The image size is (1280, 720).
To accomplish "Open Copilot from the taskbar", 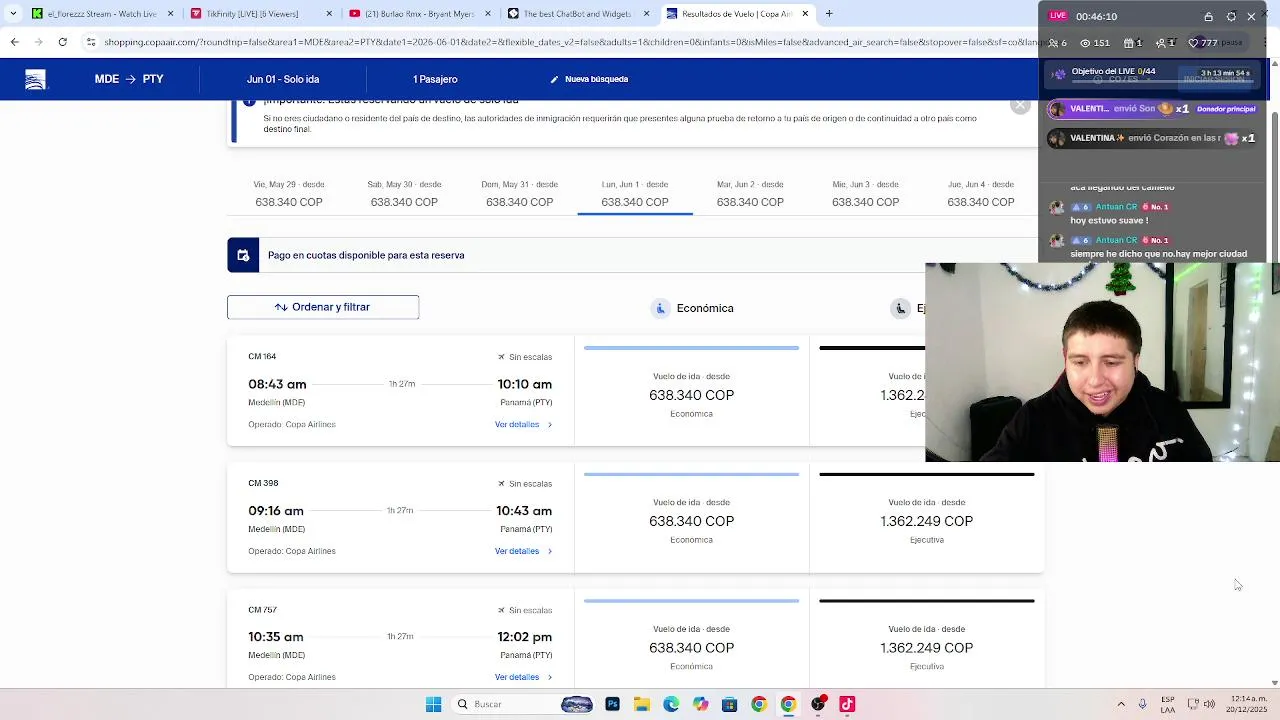I will 700,704.
